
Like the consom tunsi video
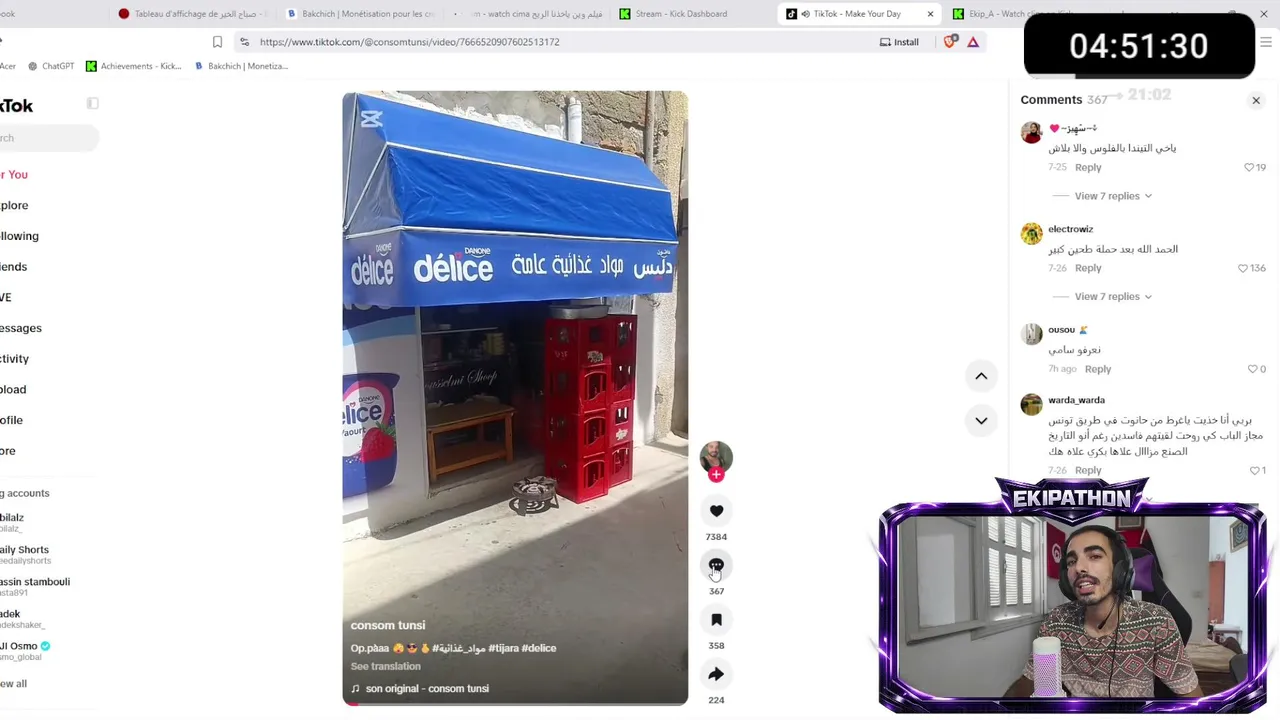(x=716, y=511)
